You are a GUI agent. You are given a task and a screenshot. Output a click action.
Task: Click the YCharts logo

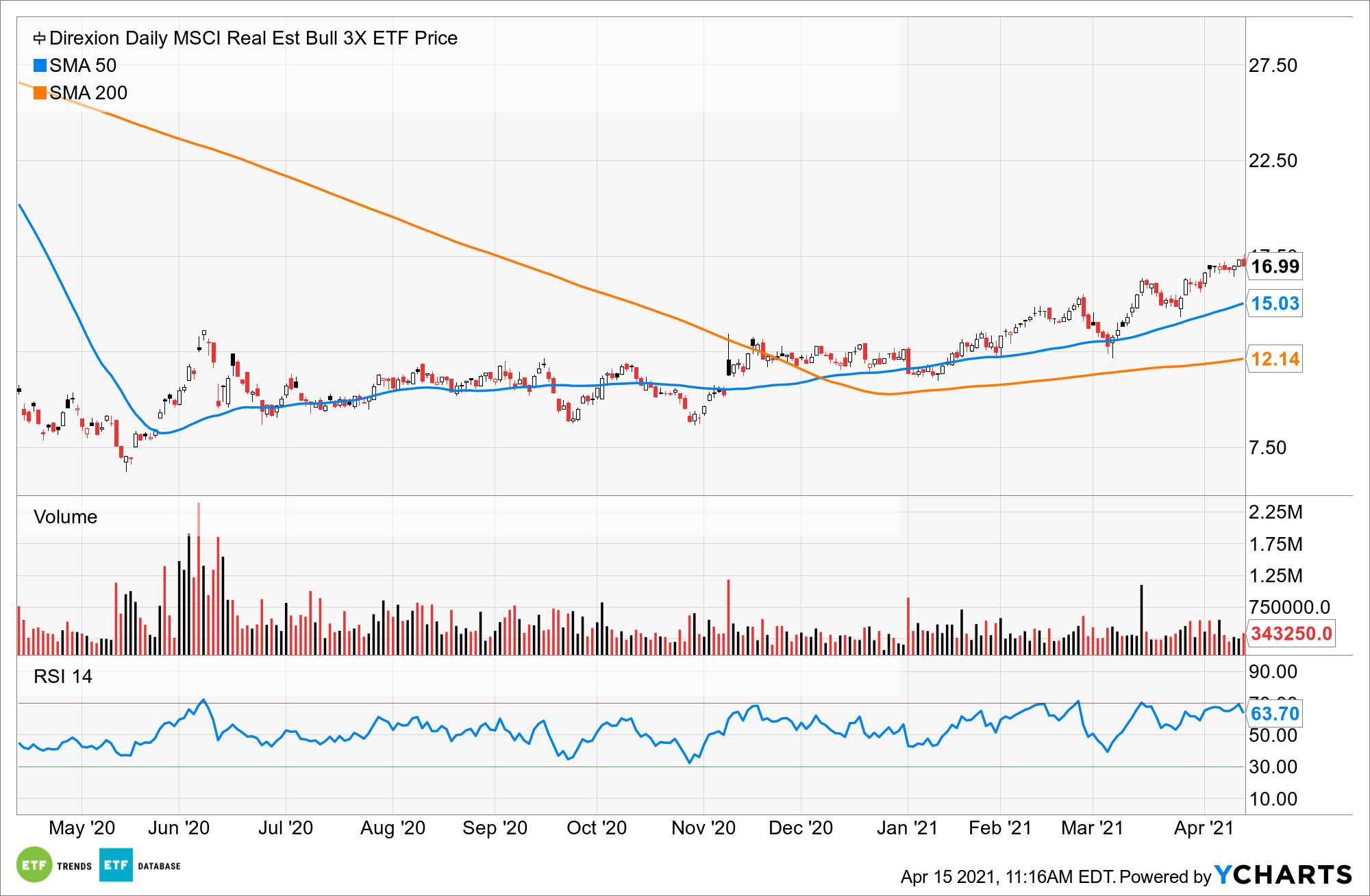[x=1283, y=875]
